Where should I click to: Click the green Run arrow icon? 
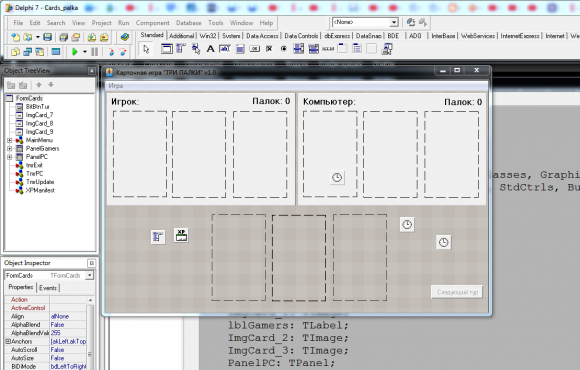pos(75,52)
